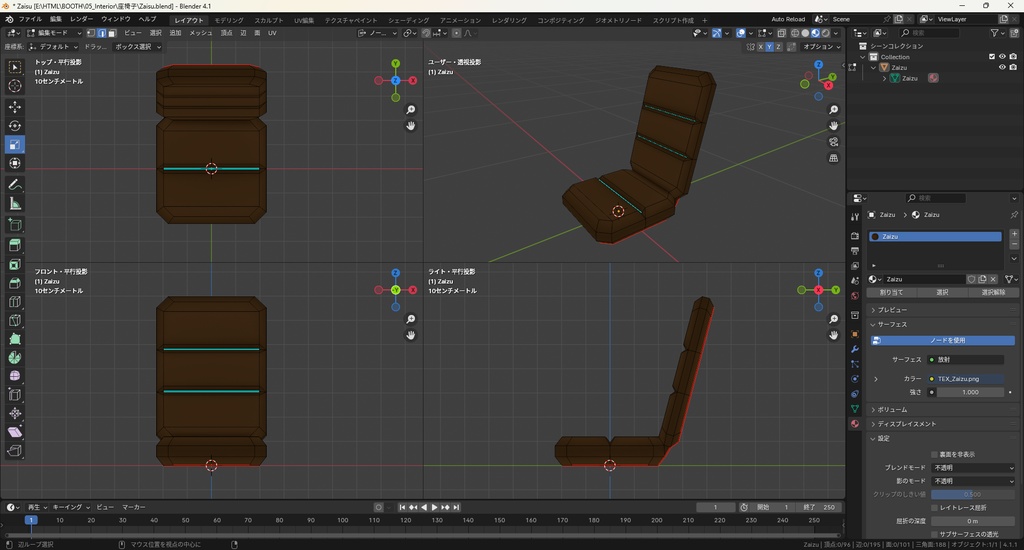Click the camera view icon in the perspective viewport
Image resolution: width=1024 pixels, height=550 pixels.
pyautogui.click(x=834, y=142)
